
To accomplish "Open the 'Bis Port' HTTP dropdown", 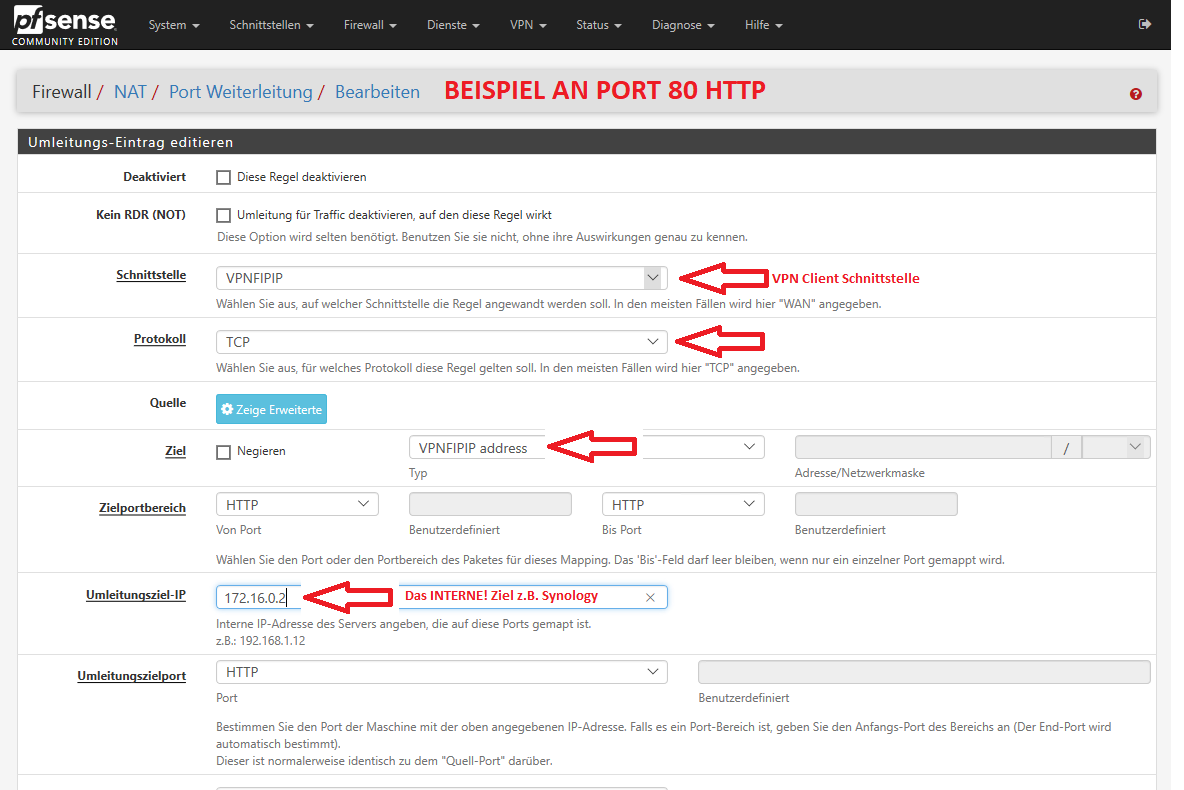I will tap(683, 505).
